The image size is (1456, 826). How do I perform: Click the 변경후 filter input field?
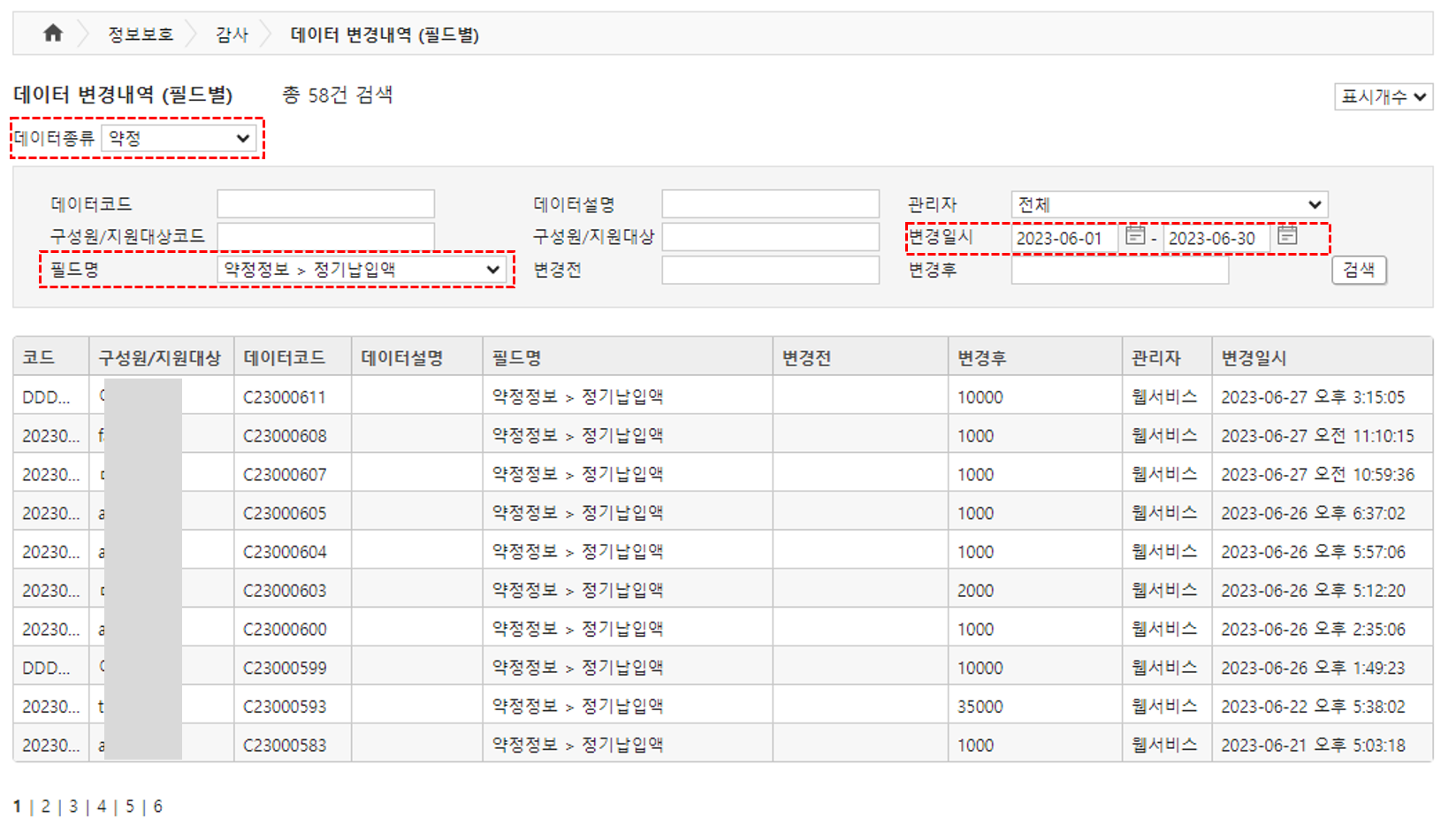click(1119, 270)
